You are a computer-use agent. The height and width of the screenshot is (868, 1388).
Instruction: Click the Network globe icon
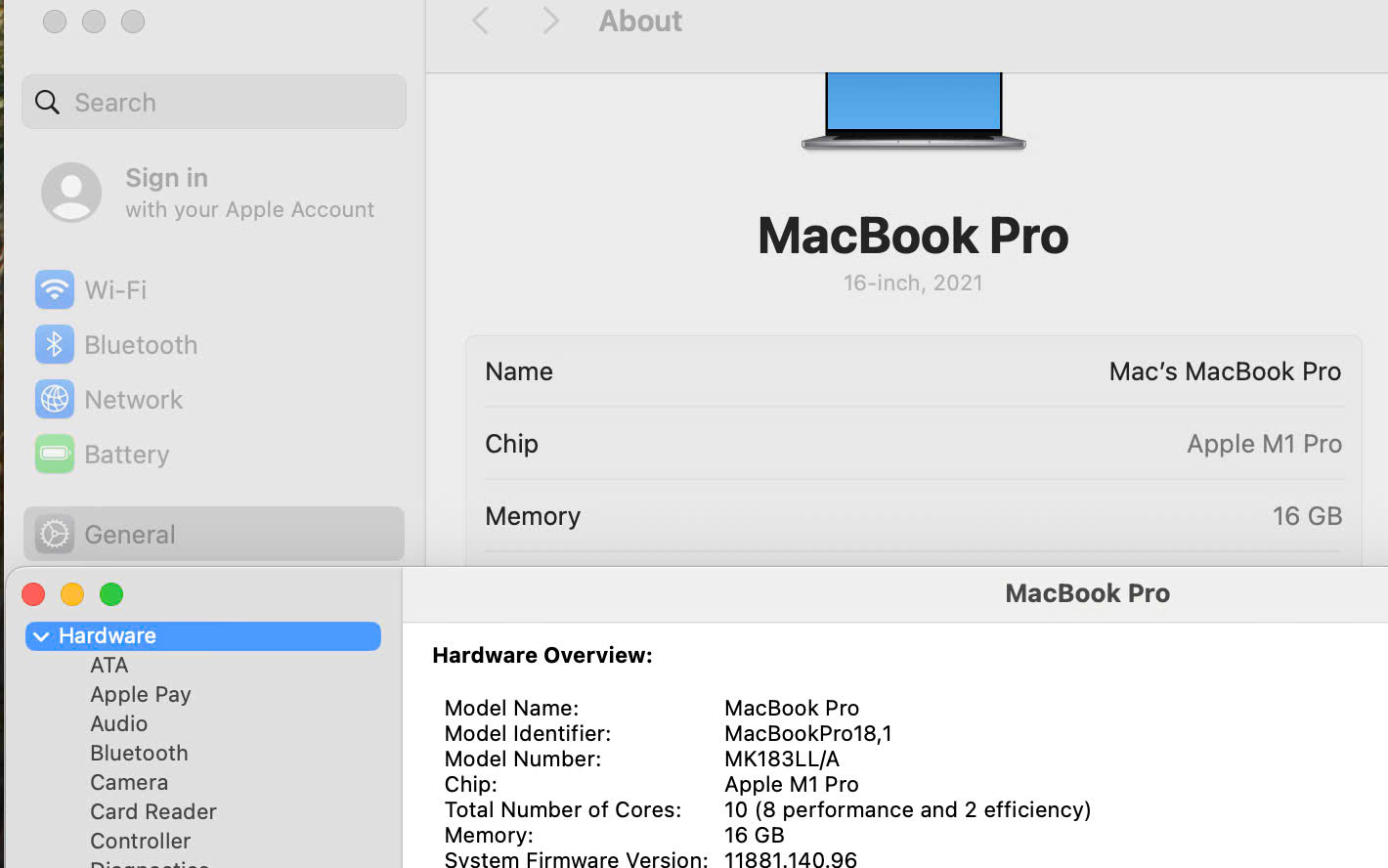click(55, 399)
